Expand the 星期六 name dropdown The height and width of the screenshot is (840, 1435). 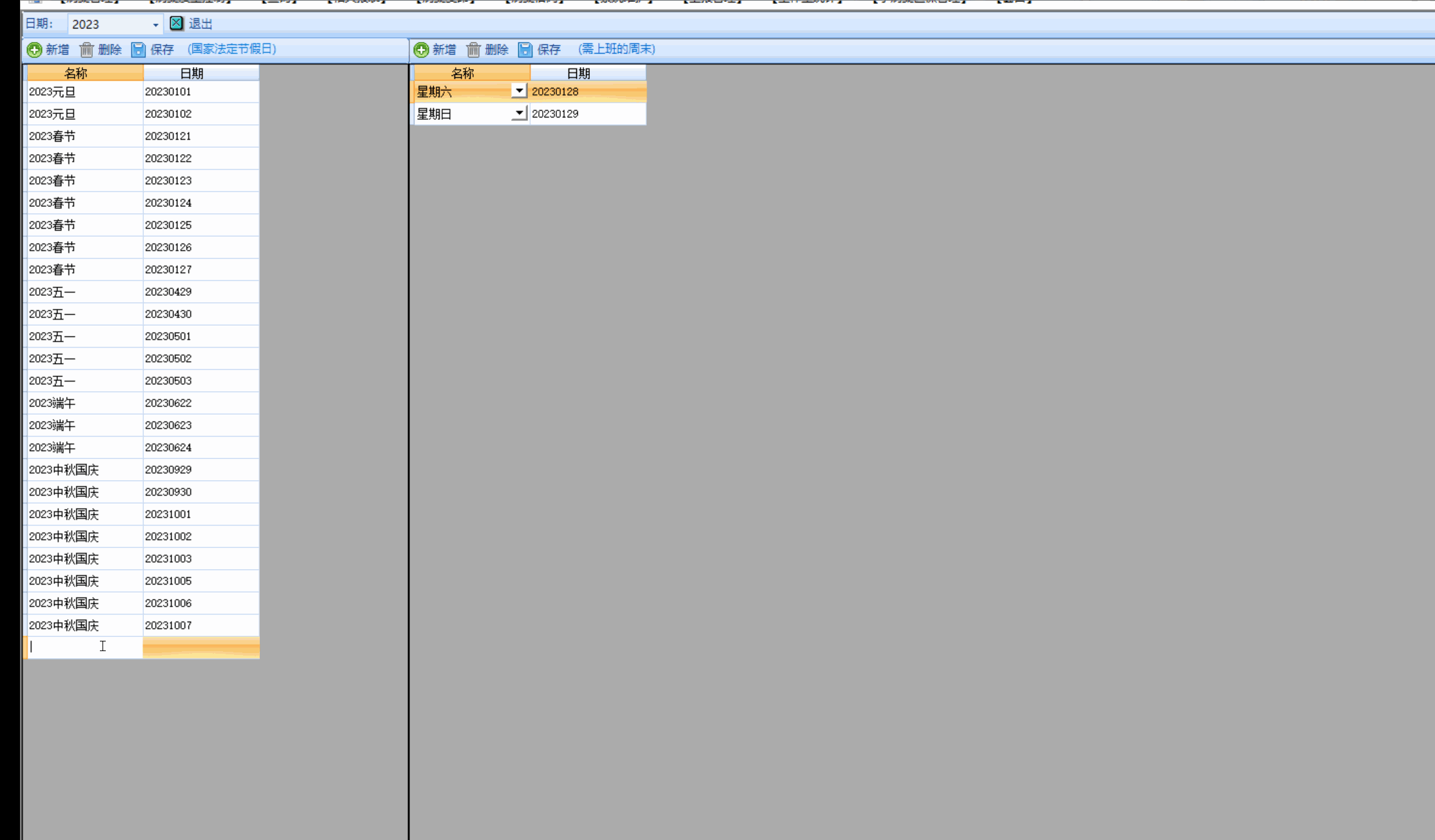[519, 91]
